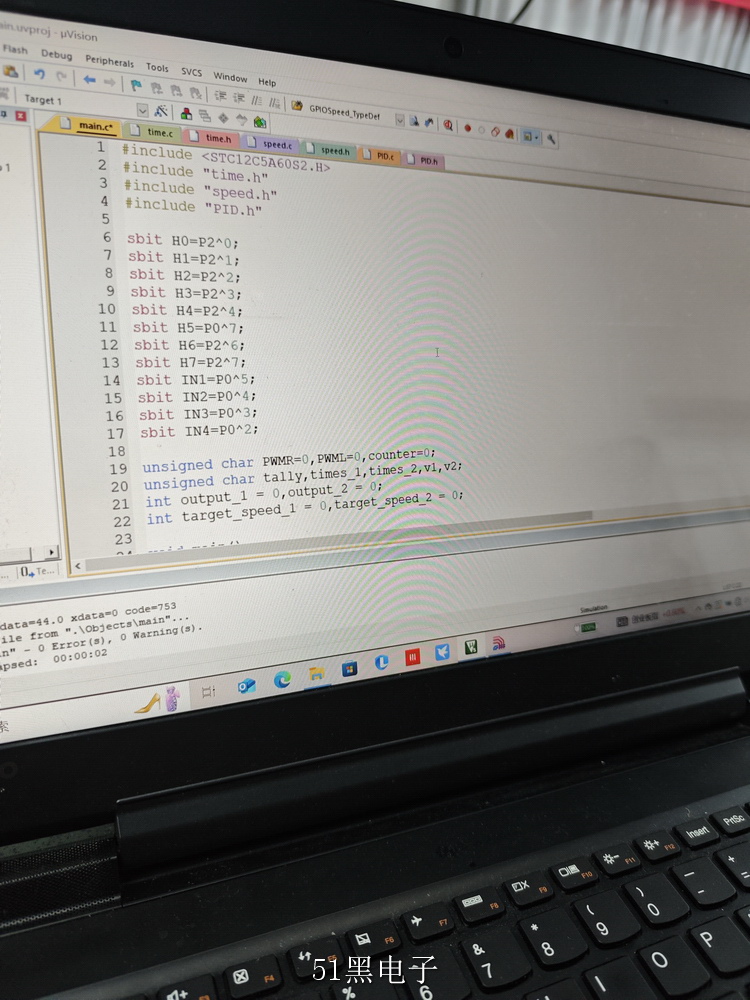This screenshot has height=1000, width=750.
Task: Click the line sbit H5=P0^7;
Action: point(188,328)
